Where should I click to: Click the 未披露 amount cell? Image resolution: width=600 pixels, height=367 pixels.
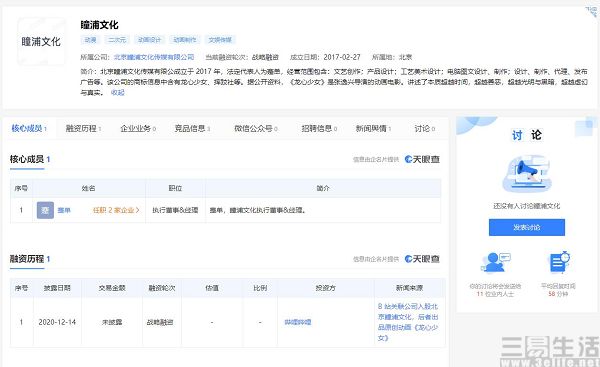tap(112, 322)
